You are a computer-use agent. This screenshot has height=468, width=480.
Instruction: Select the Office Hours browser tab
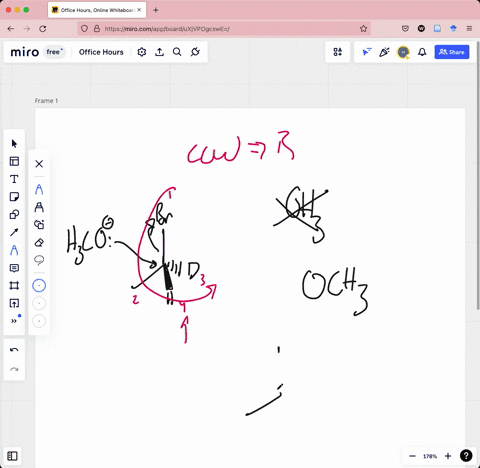pos(97,10)
